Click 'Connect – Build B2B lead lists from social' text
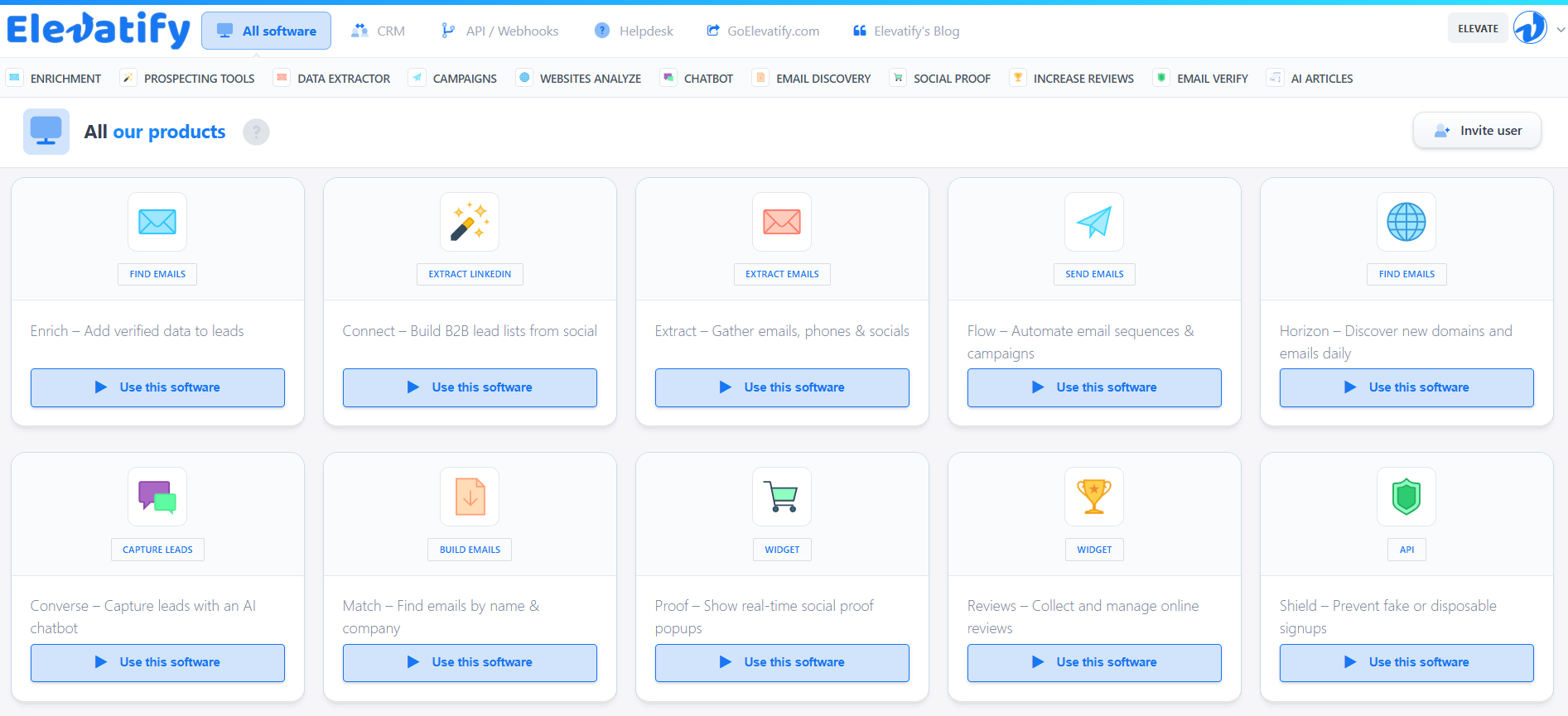Image resolution: width=1568 pixels, height=716 pixels. (470, 331)
